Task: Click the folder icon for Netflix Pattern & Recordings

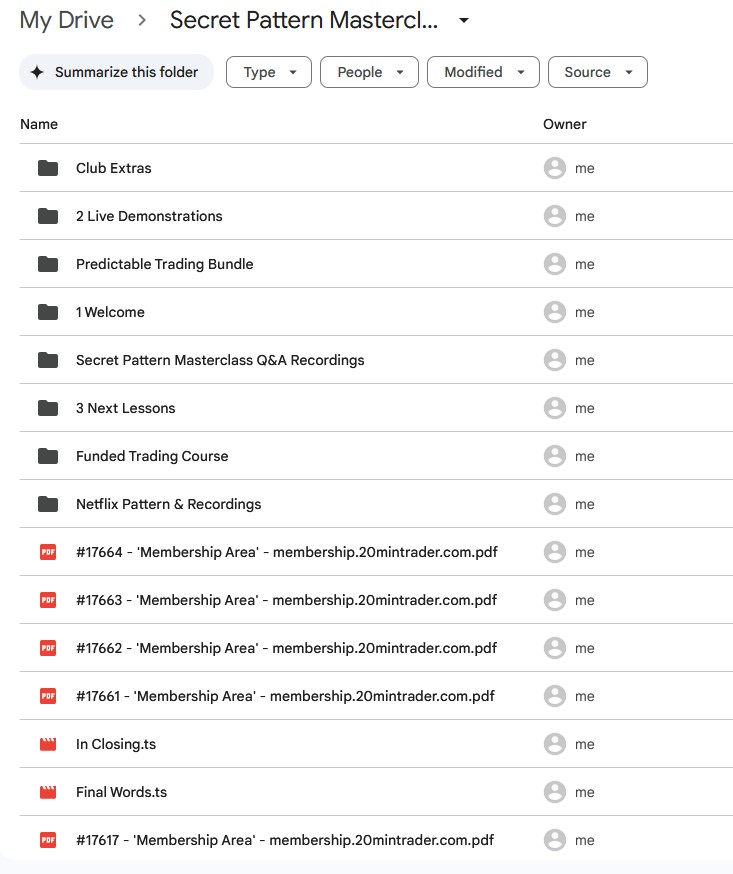Action: point(48,504)
